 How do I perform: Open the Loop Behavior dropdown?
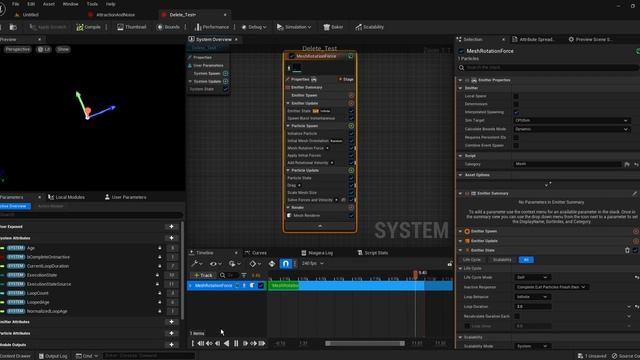click(x=532, y=297)
